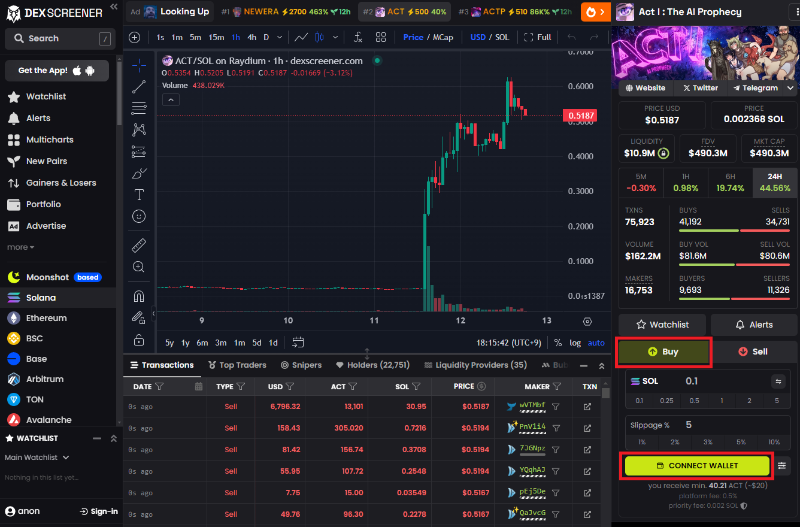
Task: Redo the chart action
Action: point(593,37)
